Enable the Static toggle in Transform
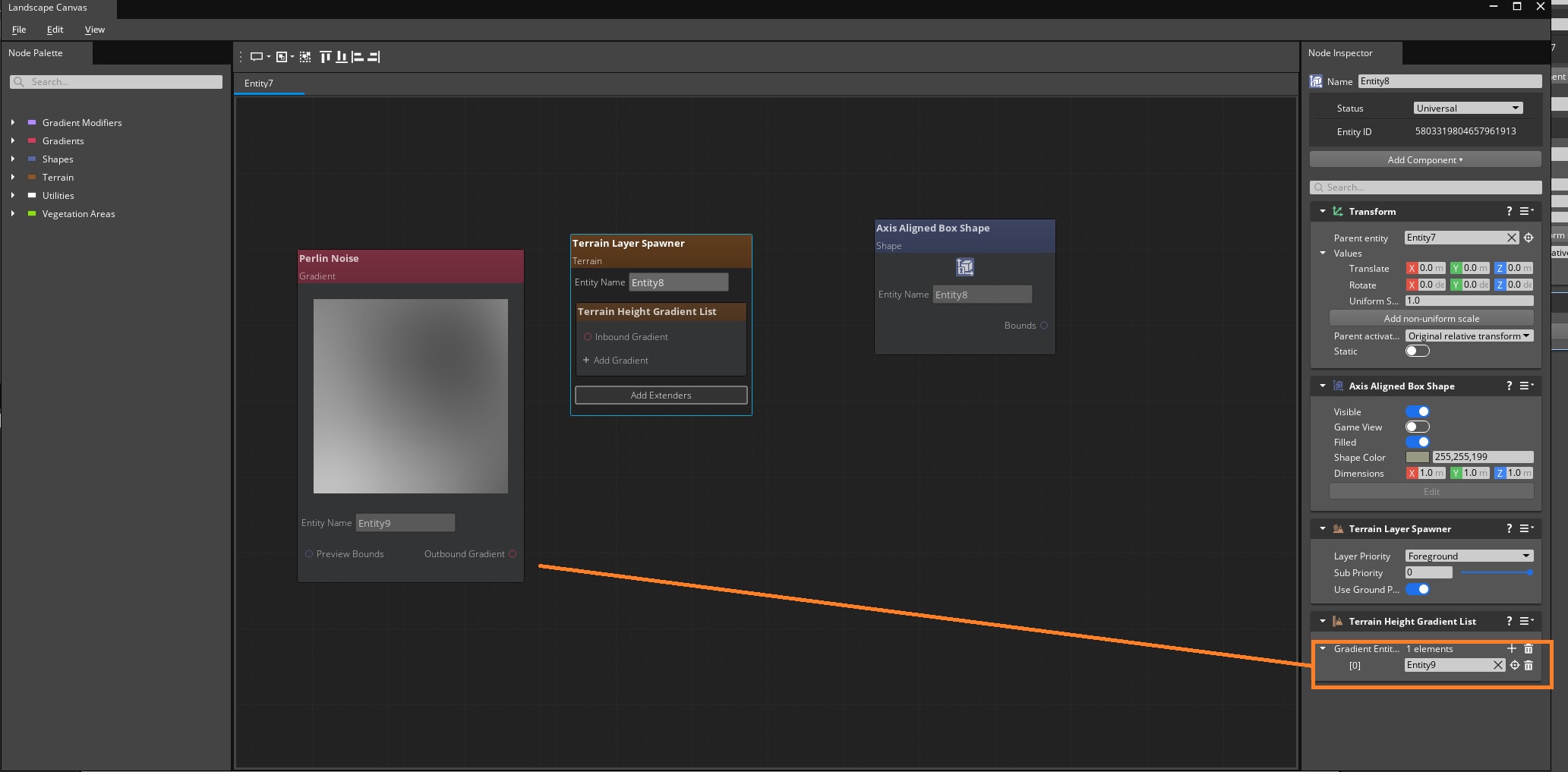This screenshot has width=1568, height=772. tap(1417, 351)
